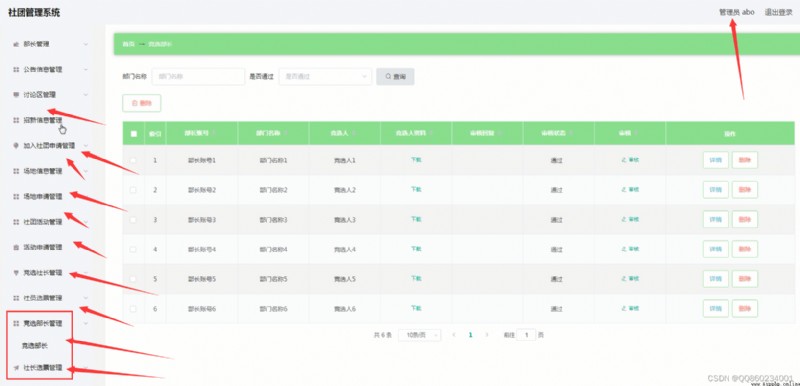Click the grid icon beside 社员选票管理
This screenshot has width=800, height=386.
coord(15,298)
